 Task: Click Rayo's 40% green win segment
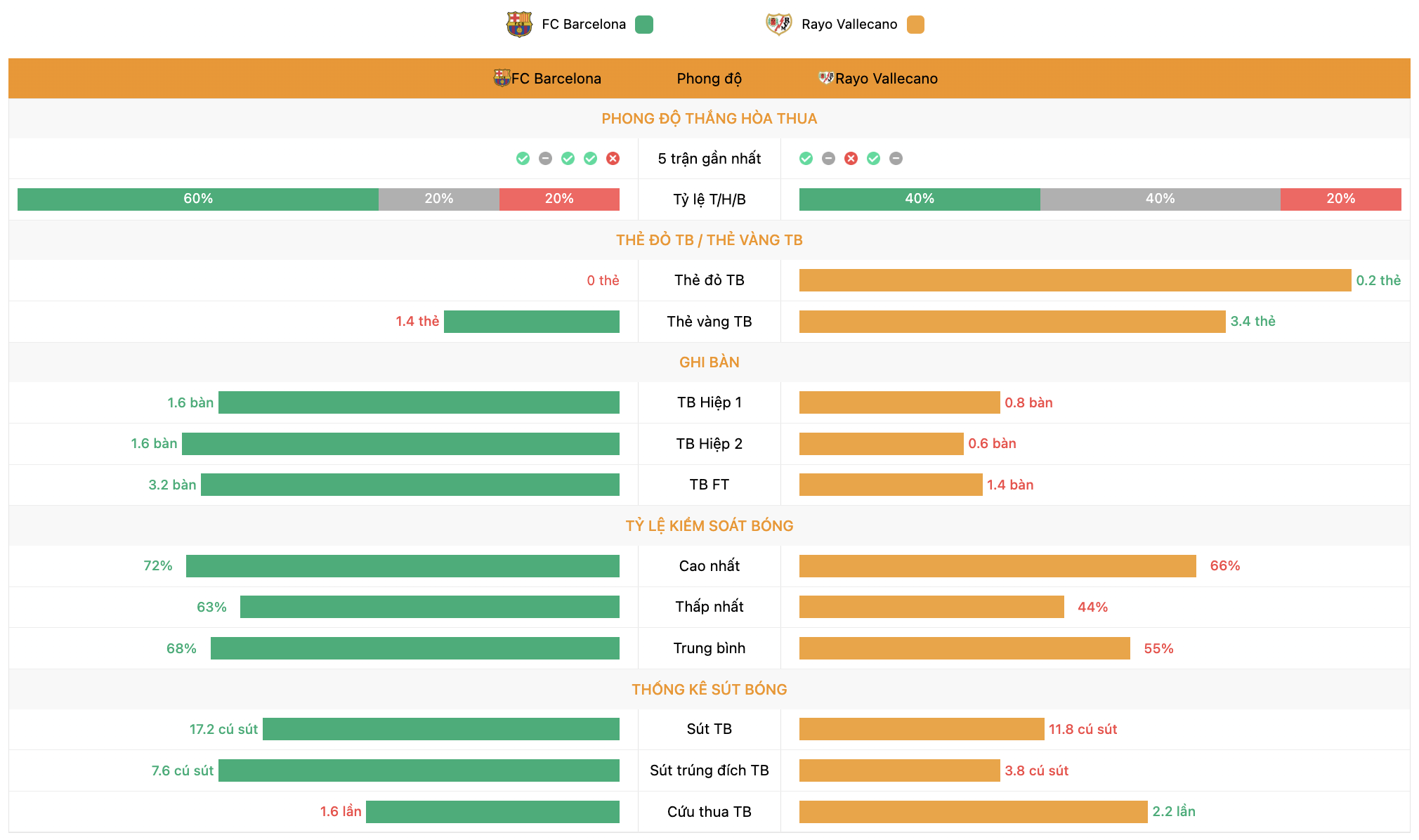pyautogui.click(x=920, y=199)
